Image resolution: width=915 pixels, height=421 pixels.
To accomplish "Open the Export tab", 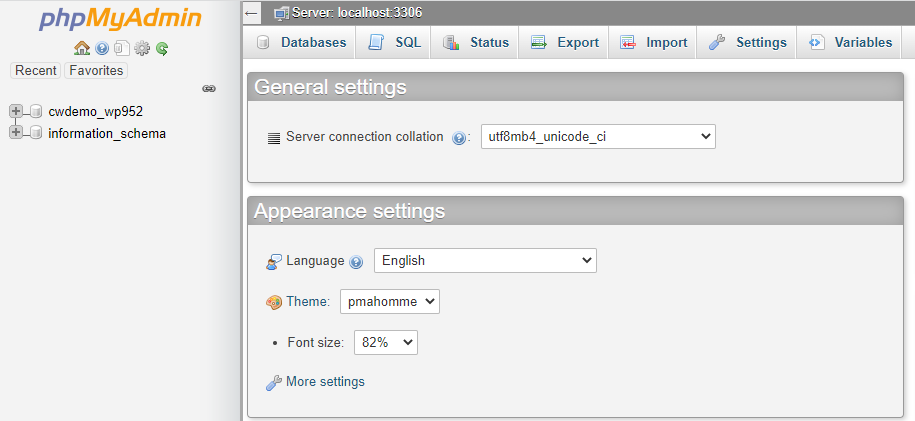I will (565, 43).
